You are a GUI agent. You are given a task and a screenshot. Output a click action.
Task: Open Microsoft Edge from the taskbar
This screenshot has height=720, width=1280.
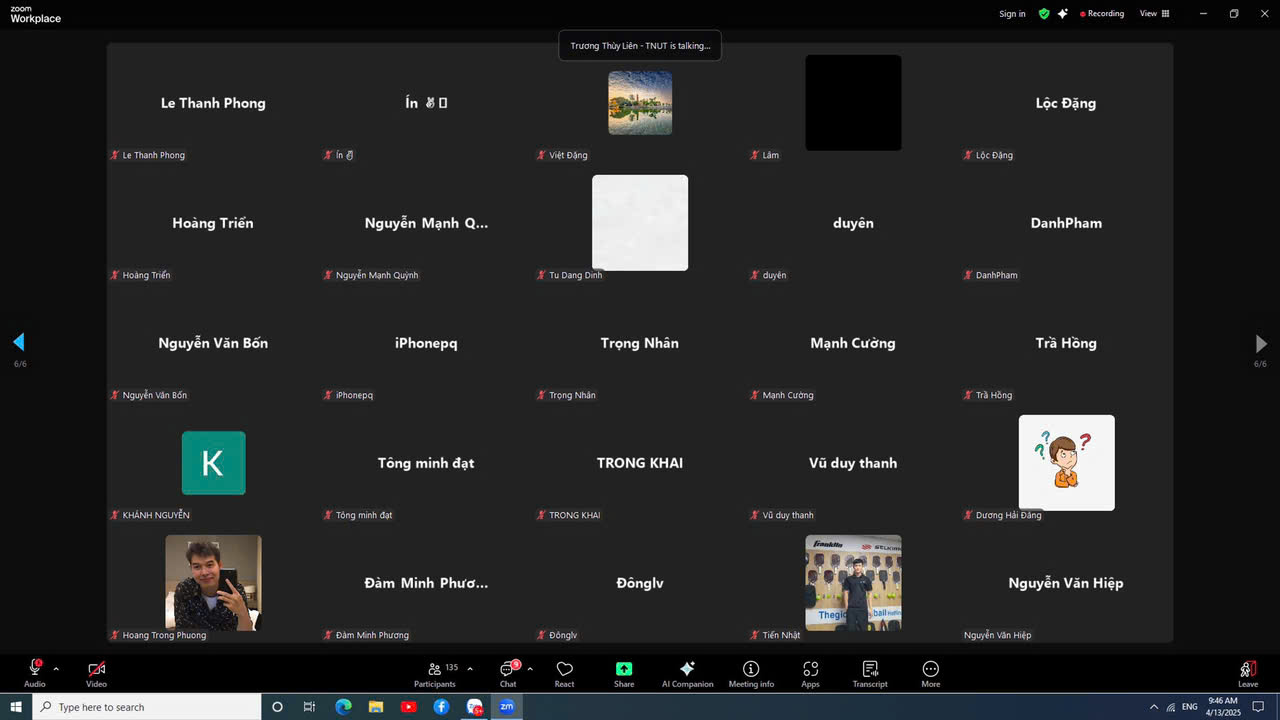[343, 707]
